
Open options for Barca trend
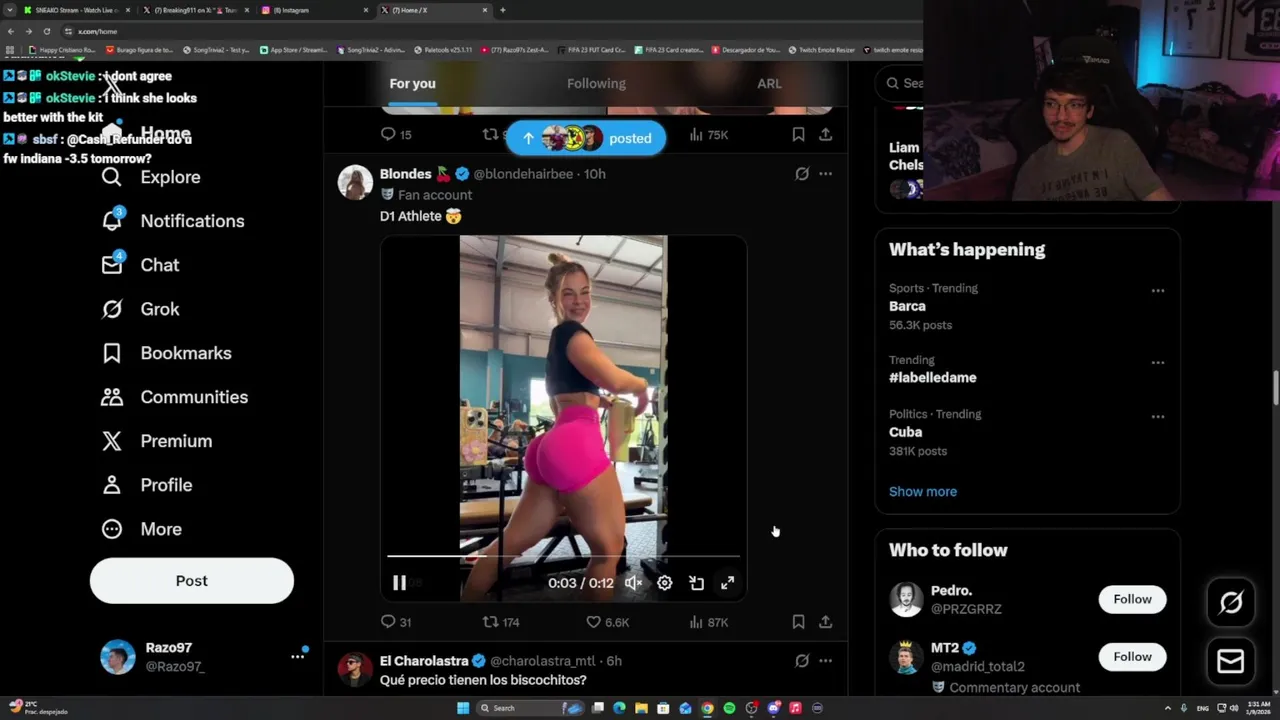[1157, 291]
